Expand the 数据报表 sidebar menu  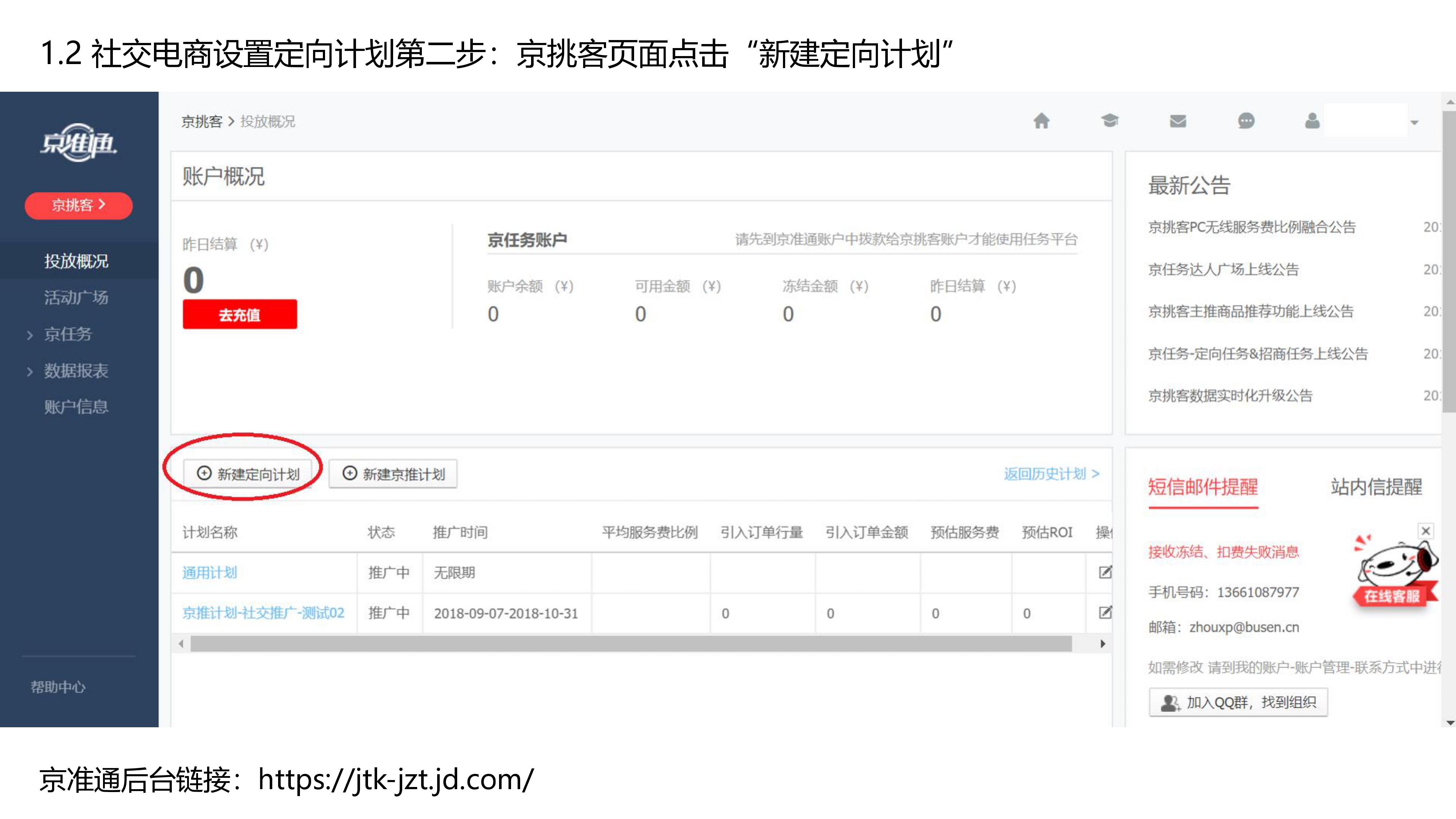76,371
